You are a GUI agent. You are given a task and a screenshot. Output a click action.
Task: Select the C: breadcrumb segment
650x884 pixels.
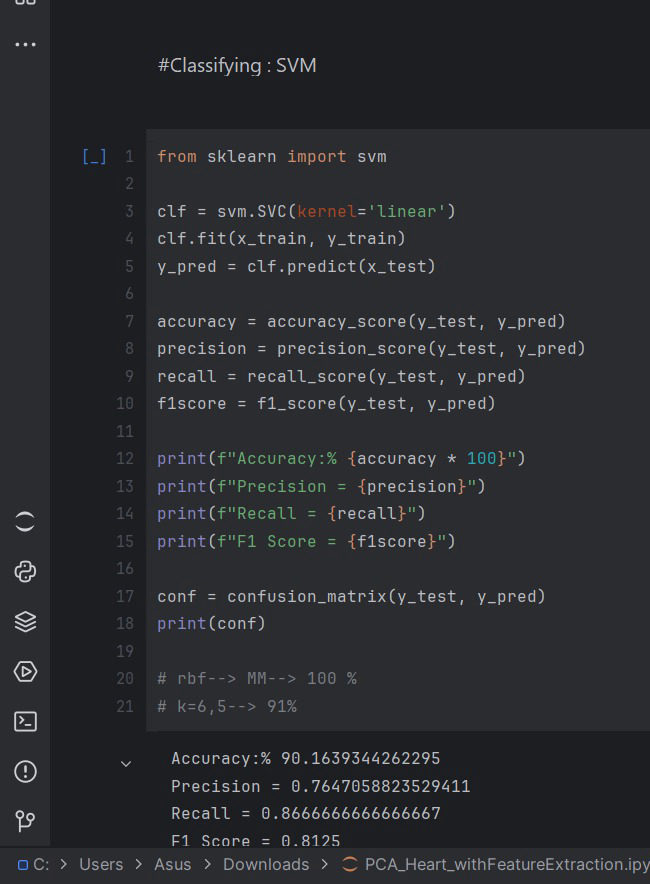point(41,864)
